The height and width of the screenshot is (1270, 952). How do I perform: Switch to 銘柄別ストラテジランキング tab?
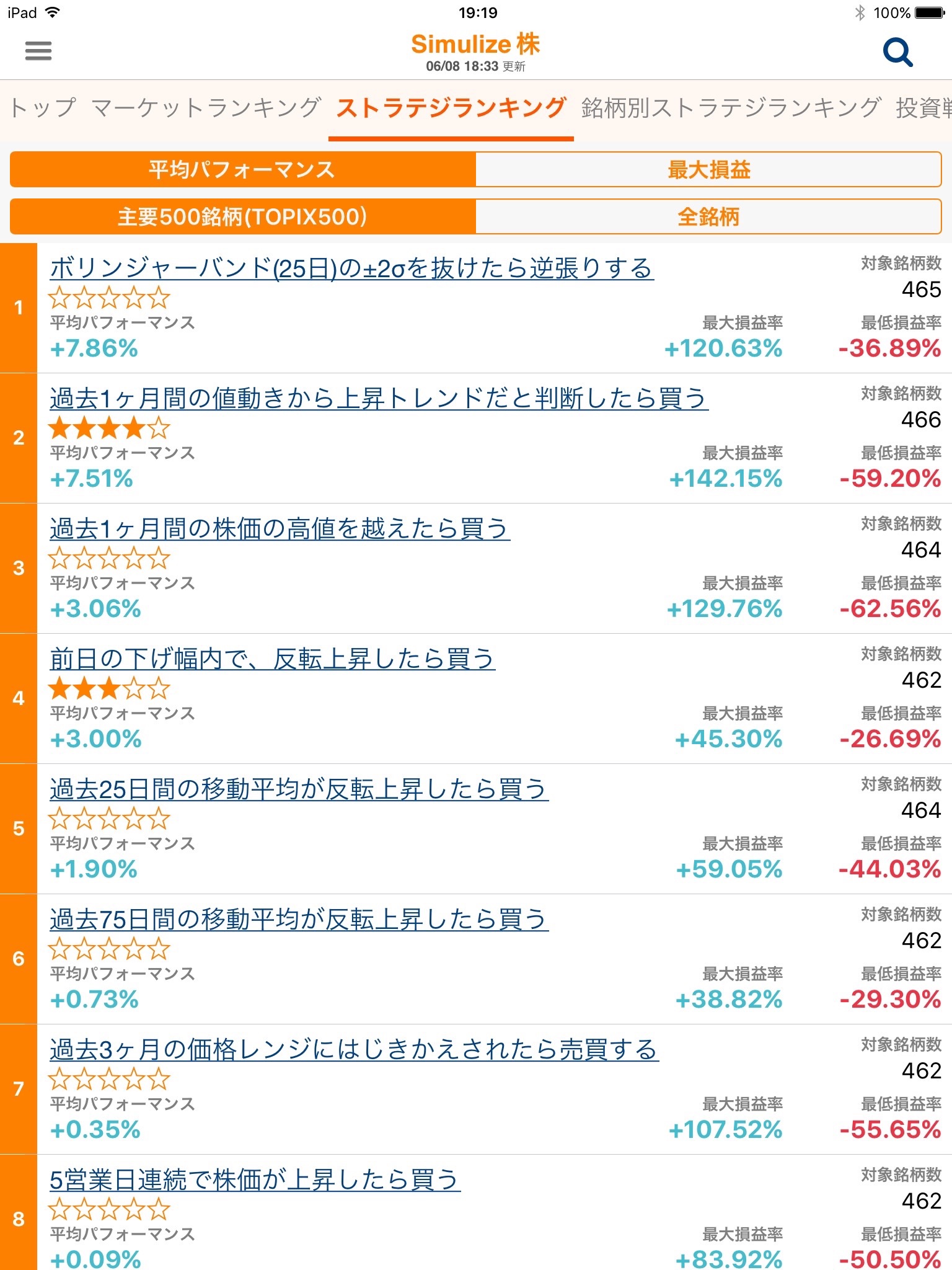coord(731,108)
